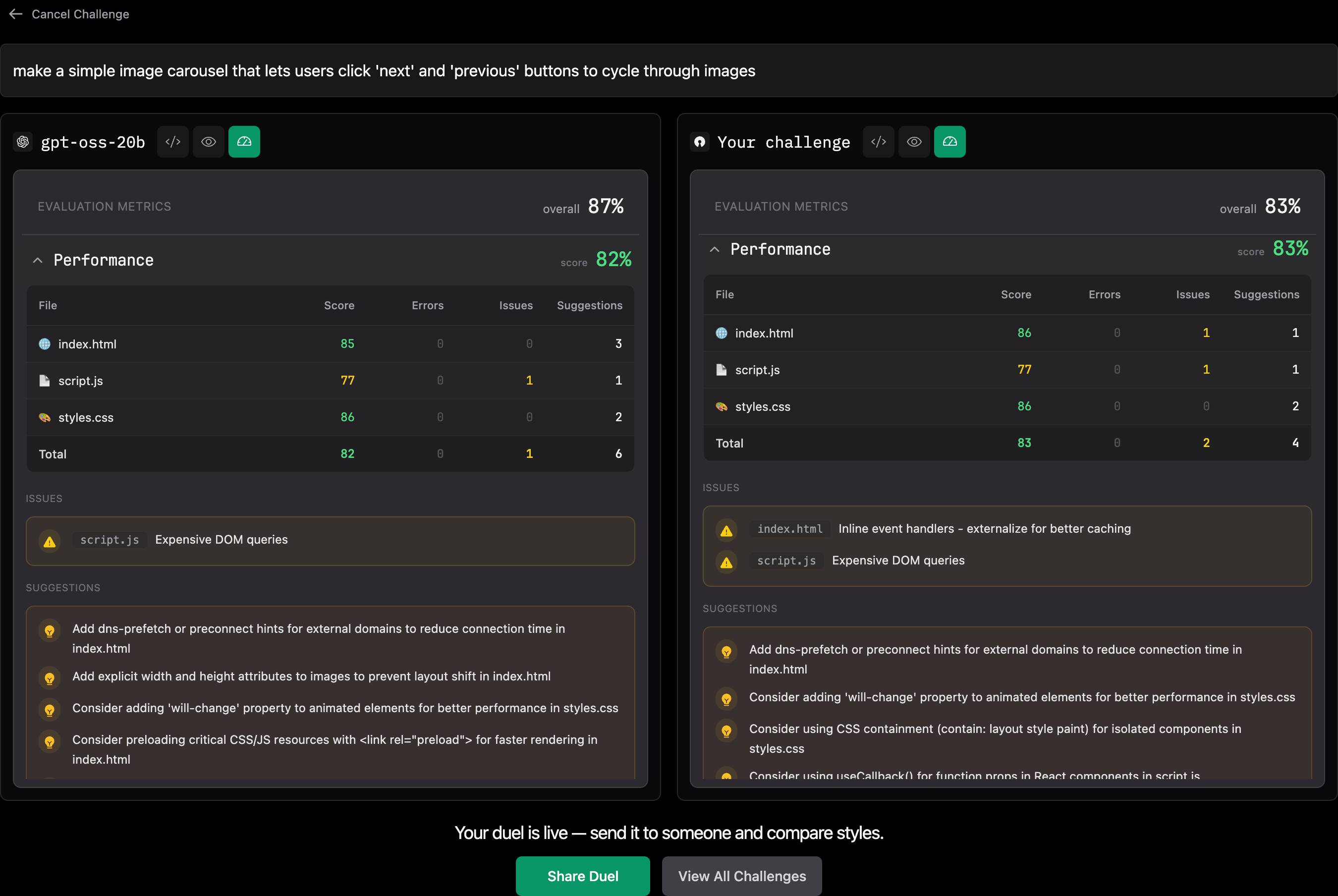Click the Share Duel button
Viewport: 1338px width, 896px height.
tap(582, 875)
